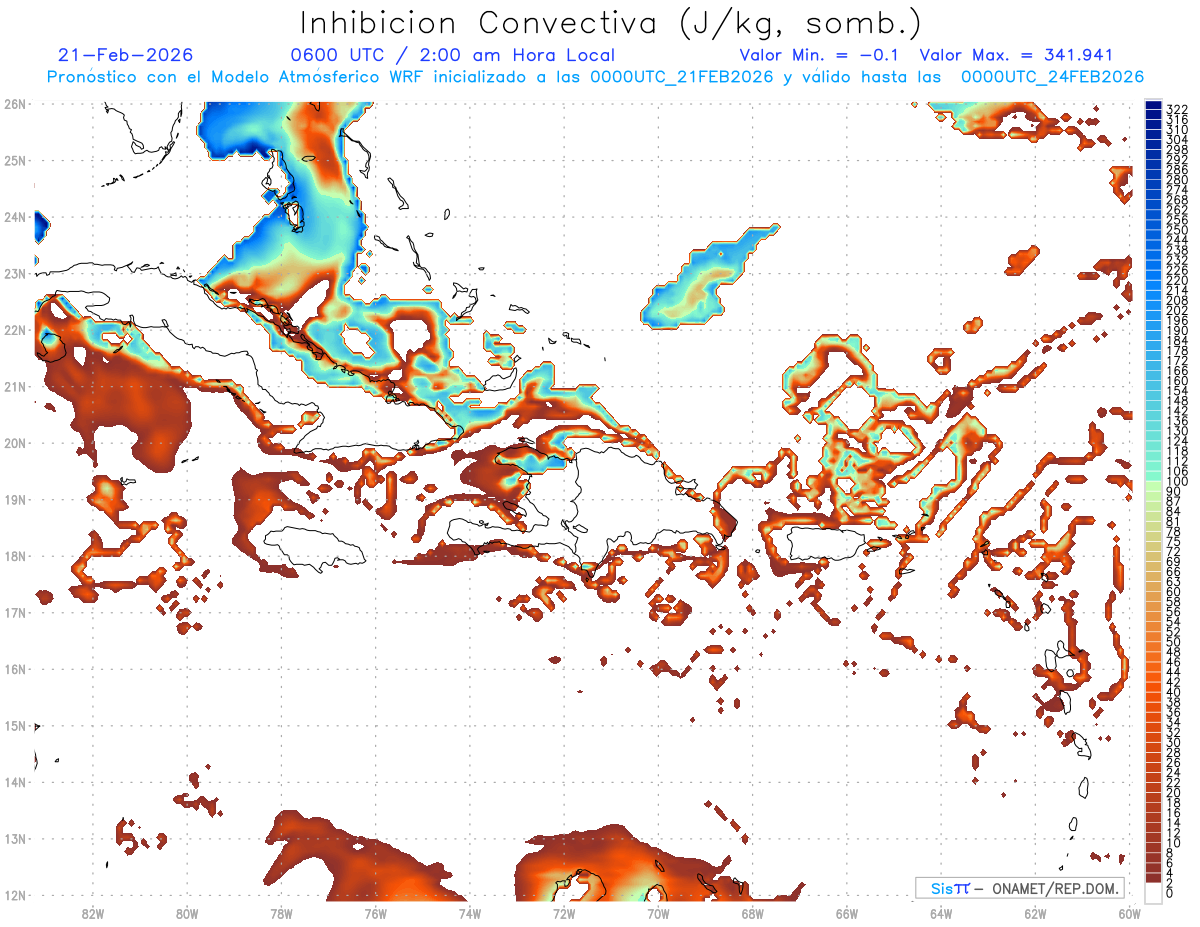Click the time "0600 UTC / 2:00 am Hora Local"
This screenshot has width=1200, height=927.
pos(452,55)
